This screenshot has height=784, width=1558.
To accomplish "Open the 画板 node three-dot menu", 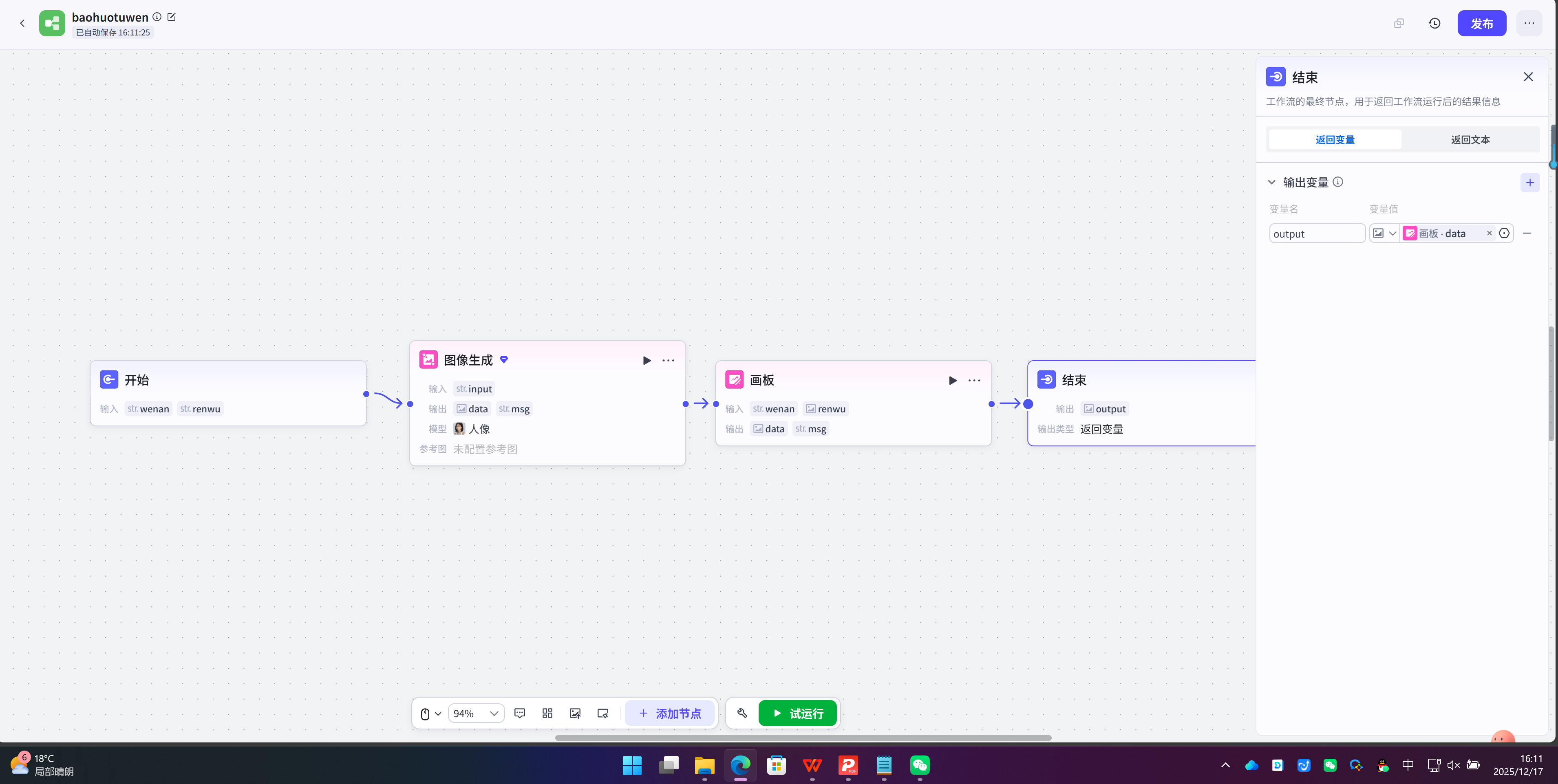I will tap(974, 380).
